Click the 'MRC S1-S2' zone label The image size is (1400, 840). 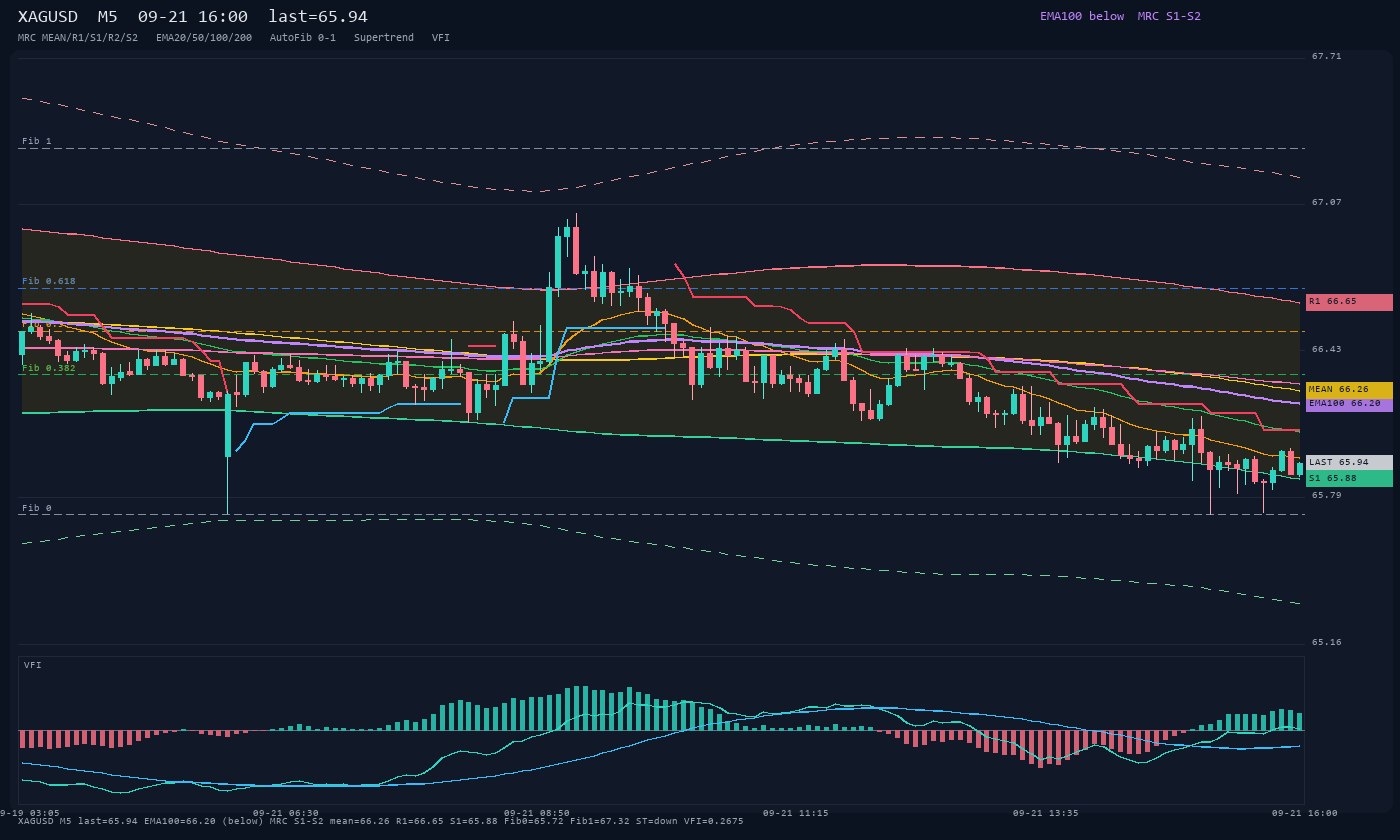tap(1169, 16)
